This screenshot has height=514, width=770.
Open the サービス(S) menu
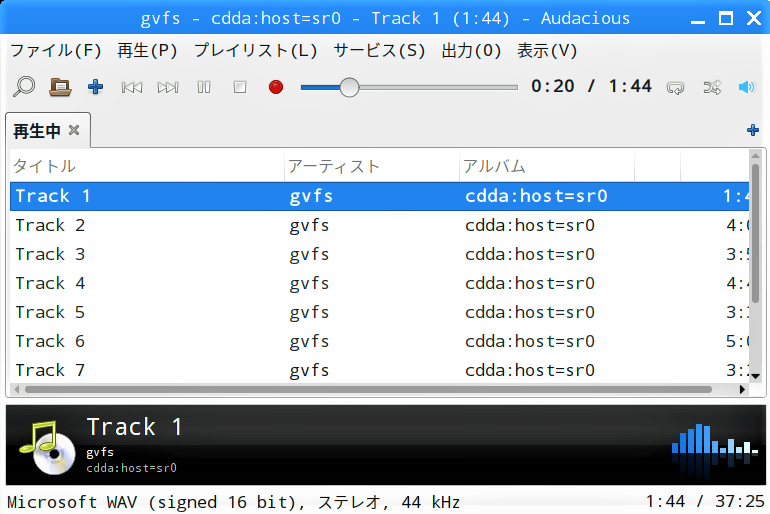coord(379,51)
